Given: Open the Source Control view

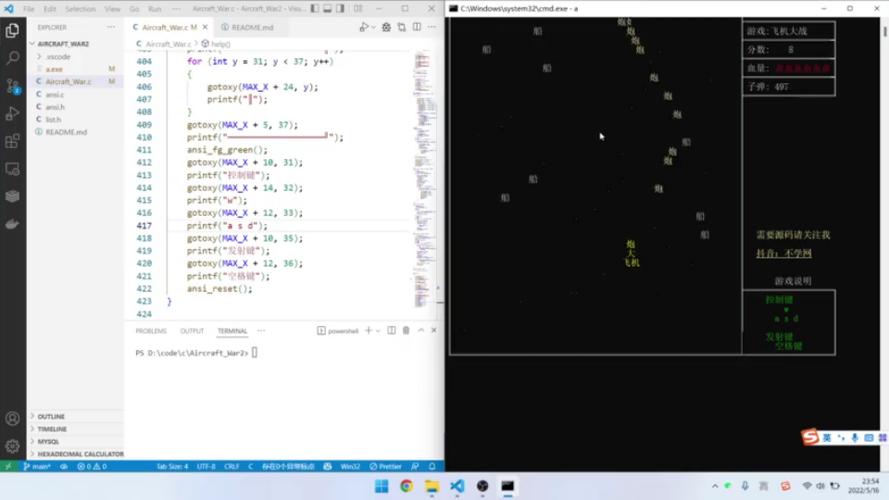Looking at the screenshot, I should [12, 86].
